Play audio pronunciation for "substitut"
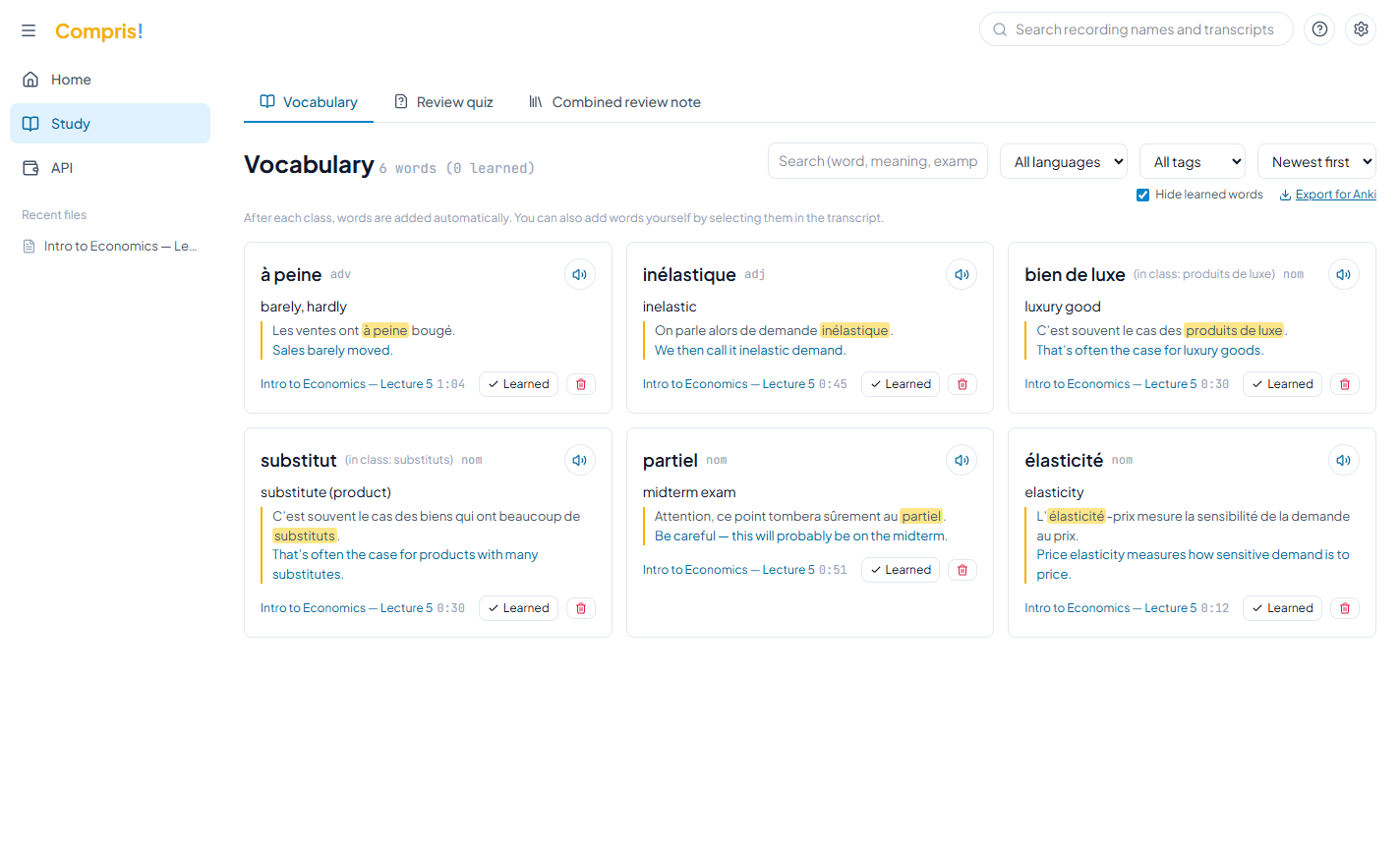The height and width of the screenshot is (846, 1400). pos(580,460)
